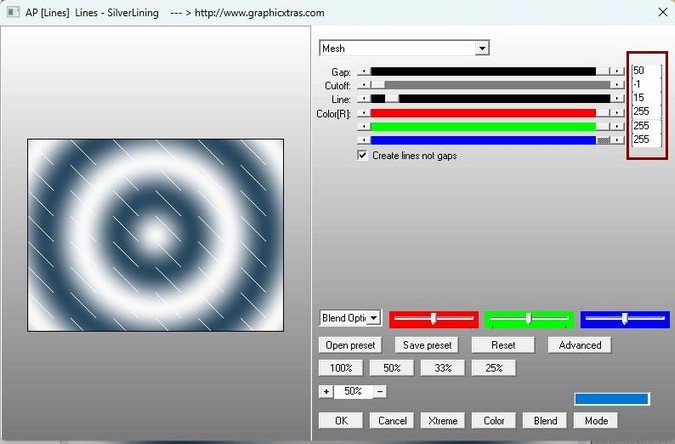Expand the Blend Options dropdown
Image resolution: width=675 pixels, height=444 pixels.
click(x=374, y=318)
